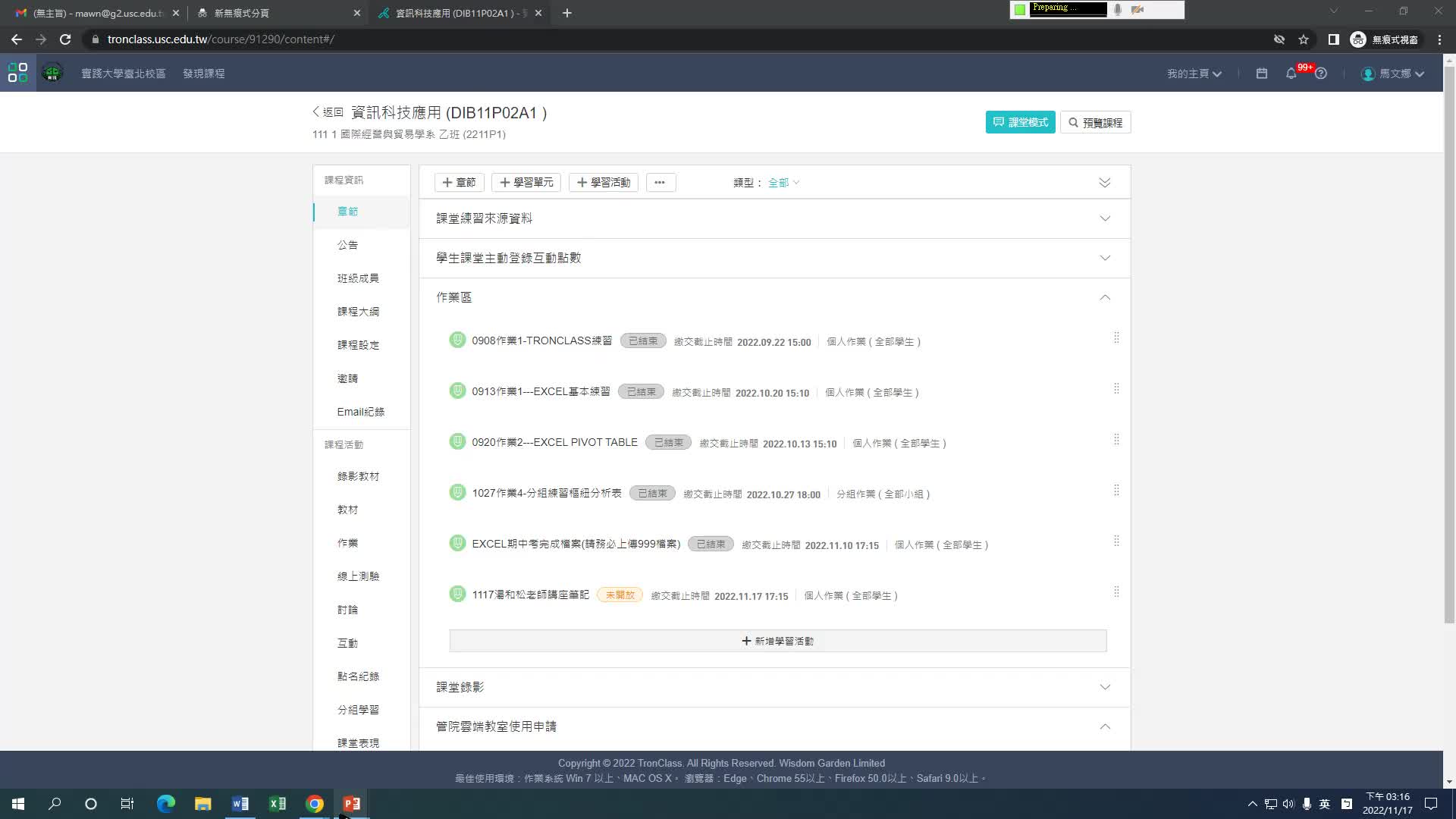Open the 我的主頁 dropdown
The width and height of the screenshot is (1456, 819).
click(x=1194, y=74)
